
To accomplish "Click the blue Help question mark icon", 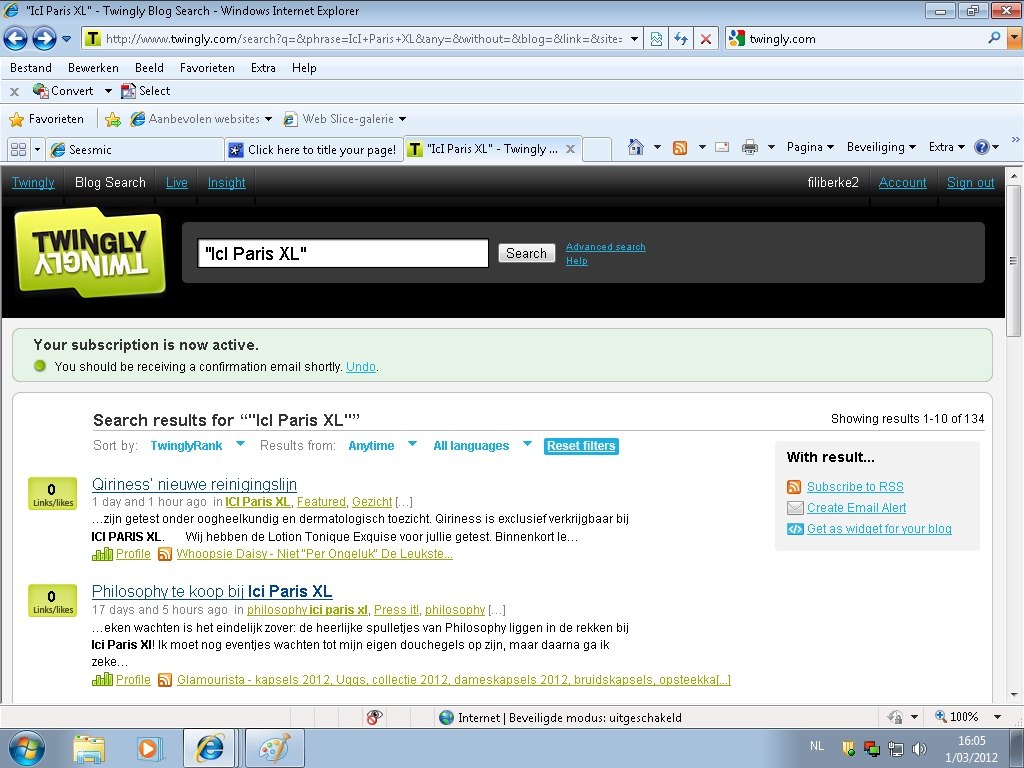I will (982, 147).
